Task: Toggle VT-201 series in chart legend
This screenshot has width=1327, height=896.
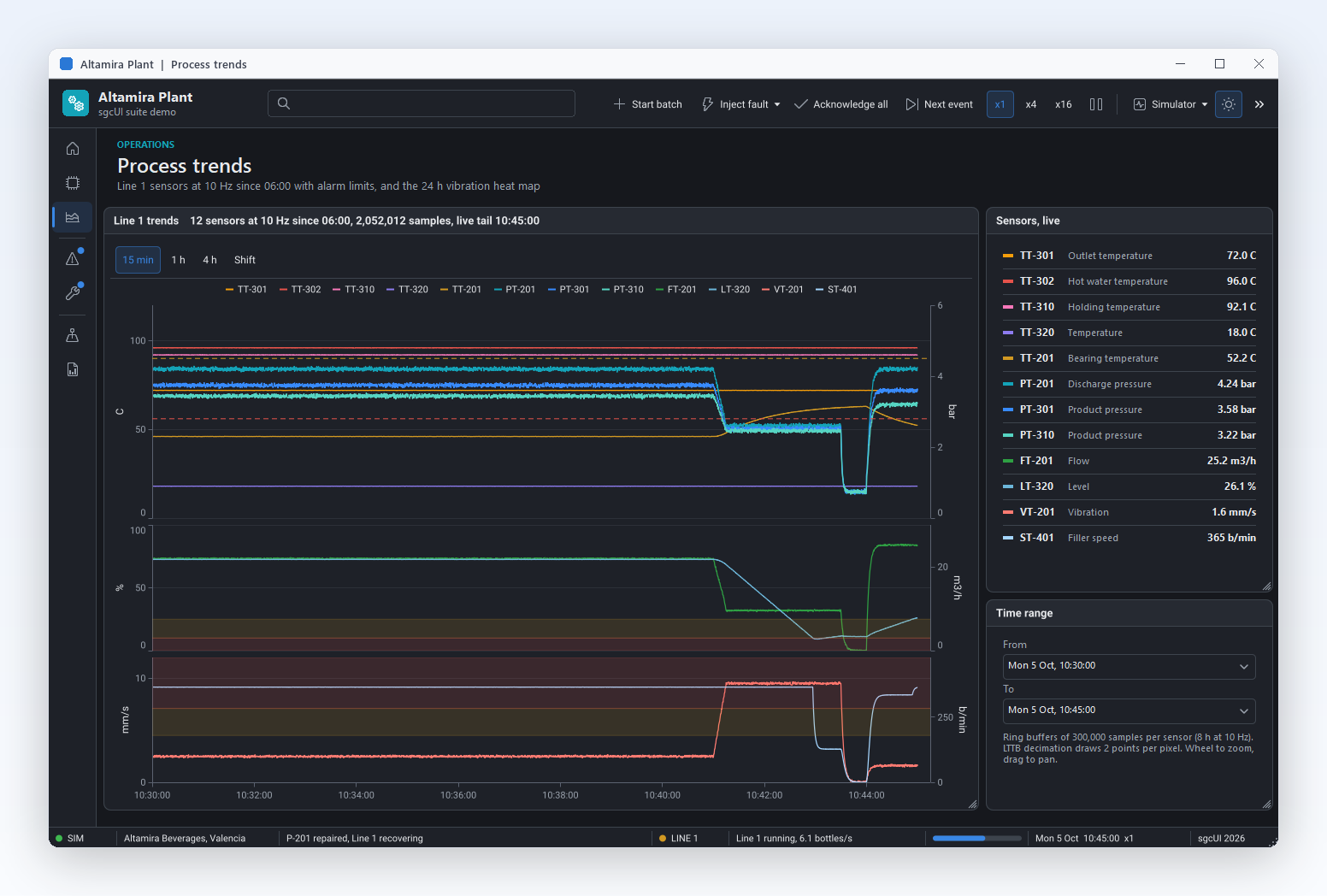Action: tap(783, 290)
